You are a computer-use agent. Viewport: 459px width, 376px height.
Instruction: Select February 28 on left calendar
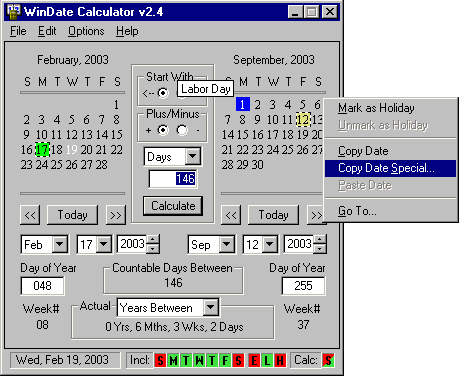coord(102,165)
